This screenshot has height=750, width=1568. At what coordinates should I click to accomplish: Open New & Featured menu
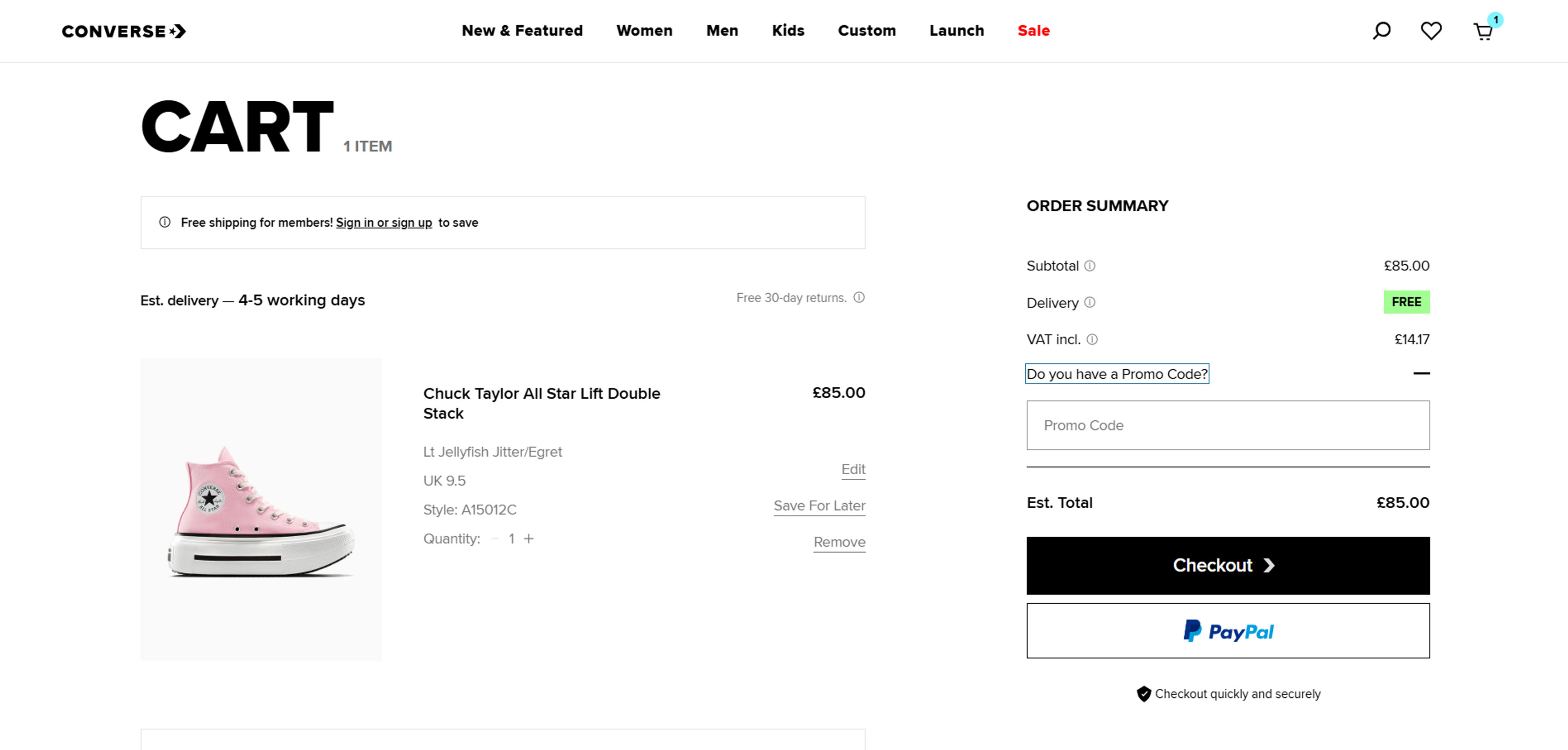[522, 31]
